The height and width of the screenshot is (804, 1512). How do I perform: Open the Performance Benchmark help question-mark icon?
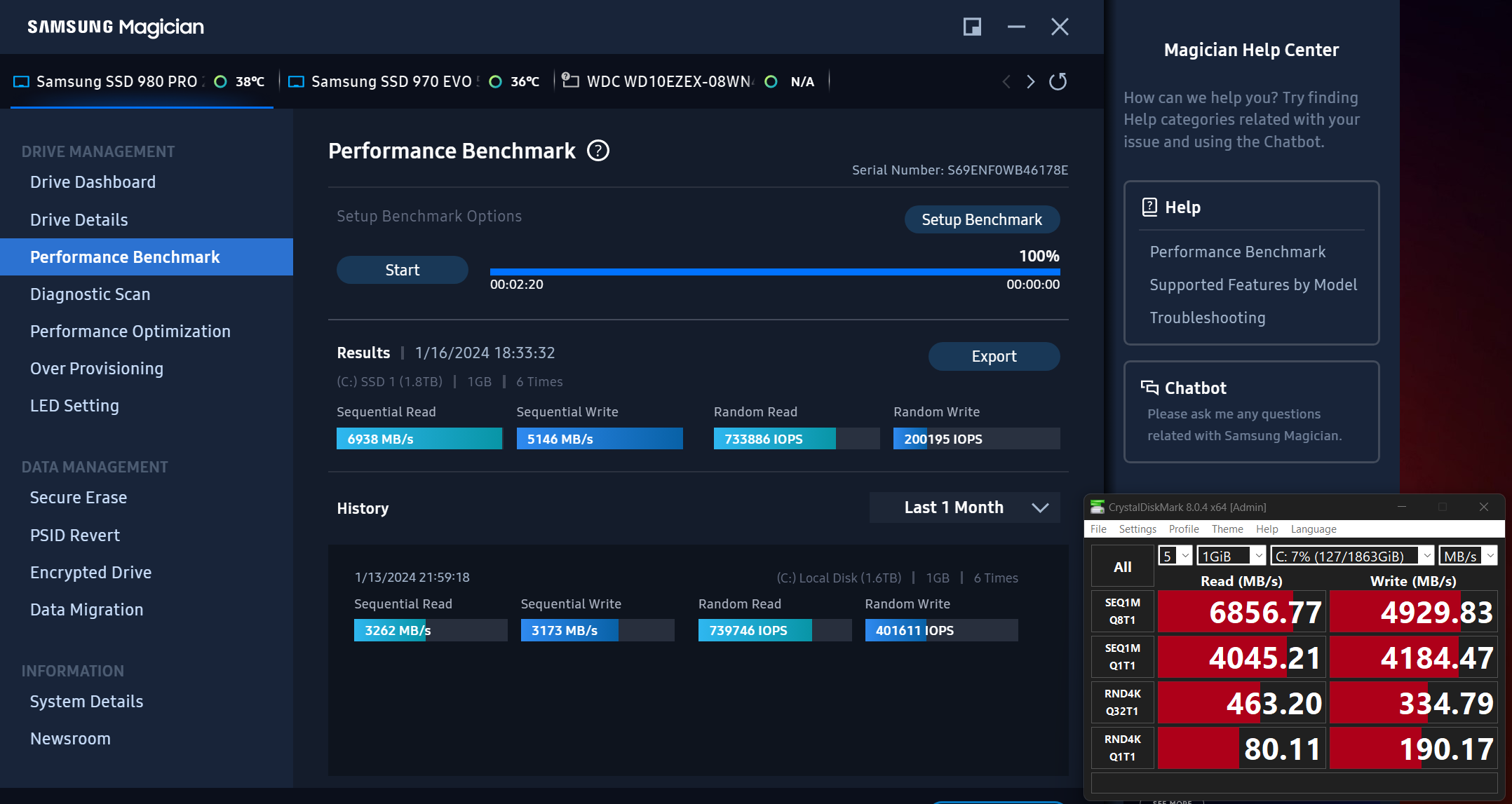[598, 151]
